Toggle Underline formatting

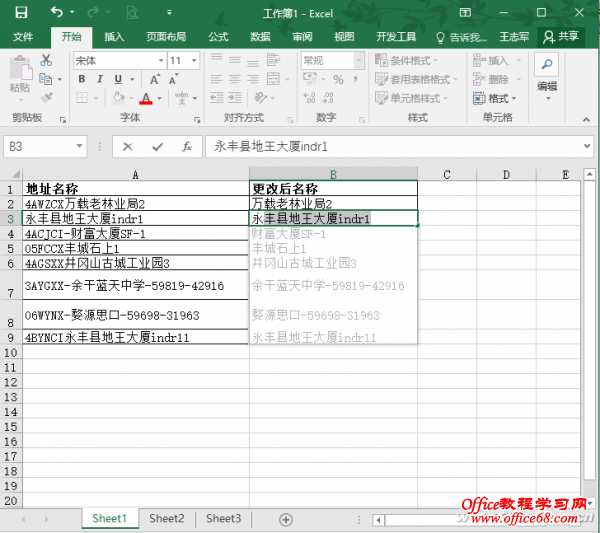pyautogui.click(x=118, y=79)
